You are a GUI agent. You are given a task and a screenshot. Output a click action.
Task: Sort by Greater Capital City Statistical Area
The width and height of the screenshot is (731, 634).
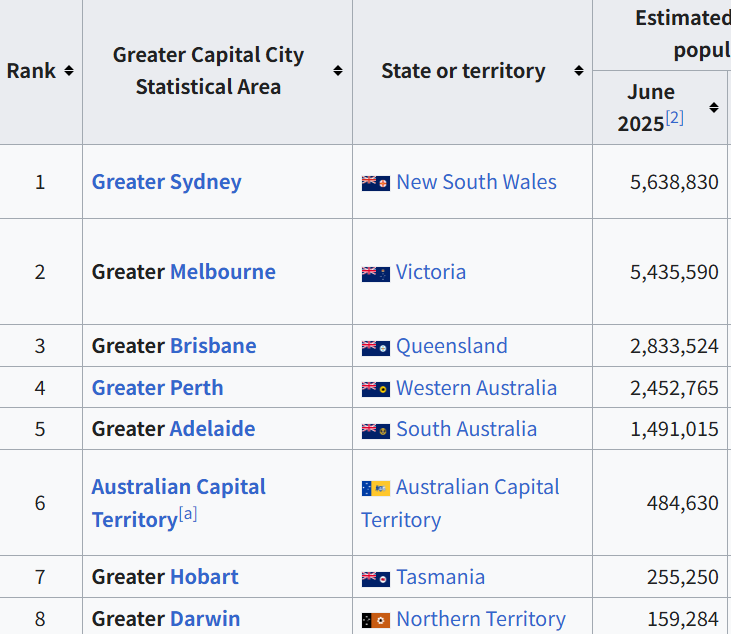pyautogui.click(x=338, y=71)
